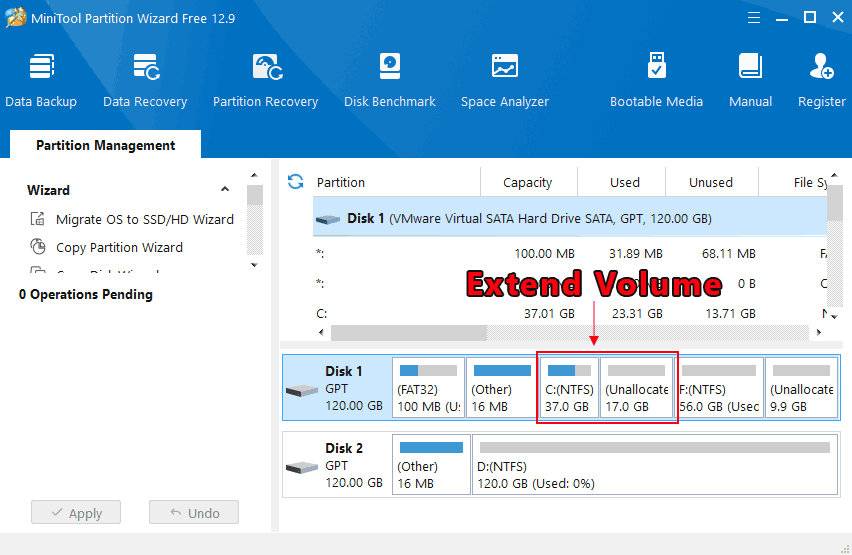Viewport: 852px width, 555px height.
Task: Select the C:(NTFS) 37.0 GB partition block
Action: point(568,388)
